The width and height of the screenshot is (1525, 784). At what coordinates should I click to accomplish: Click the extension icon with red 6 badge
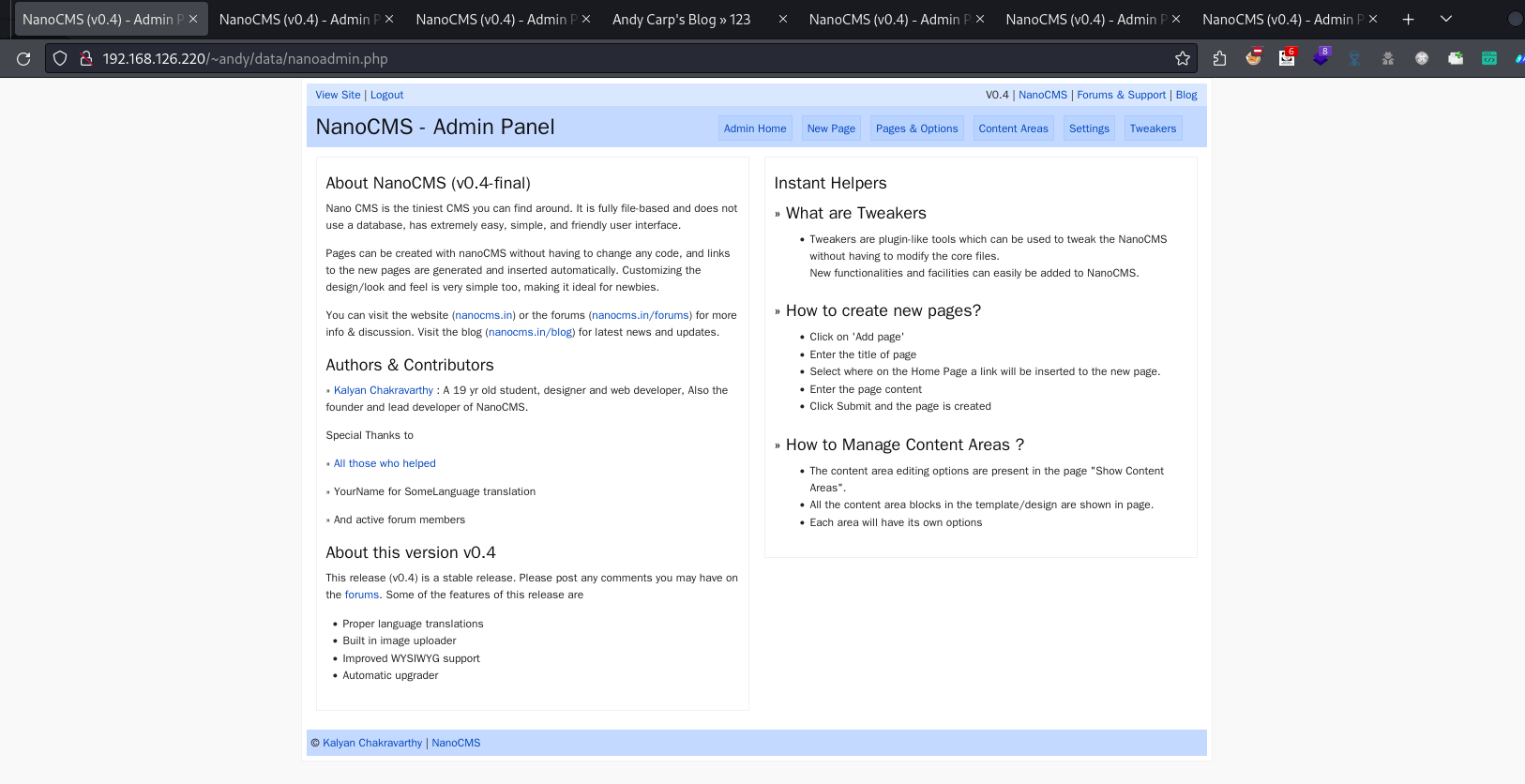(x=1287, y=57)
